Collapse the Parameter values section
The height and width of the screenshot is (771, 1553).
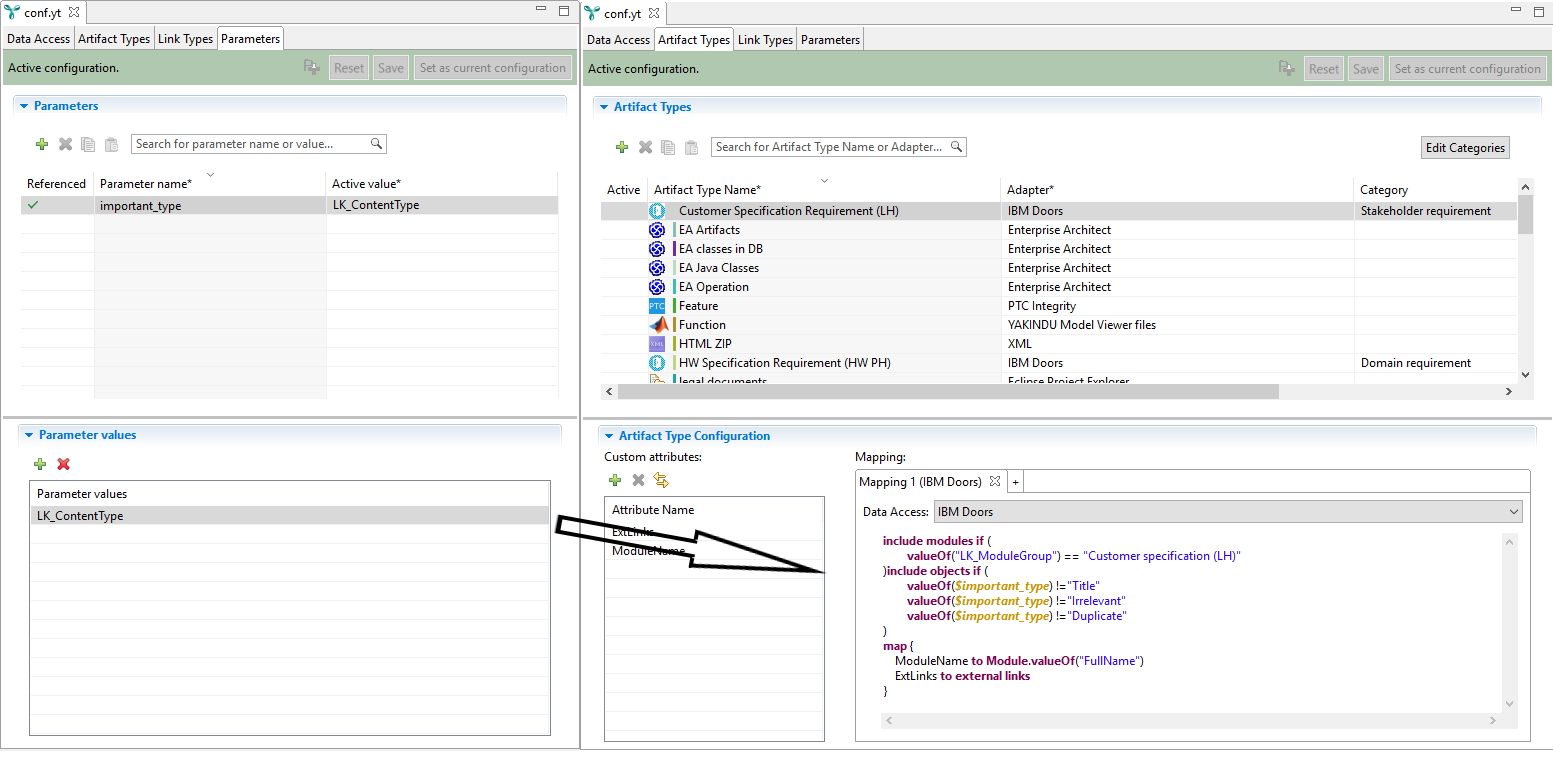(x=29, y=435)
